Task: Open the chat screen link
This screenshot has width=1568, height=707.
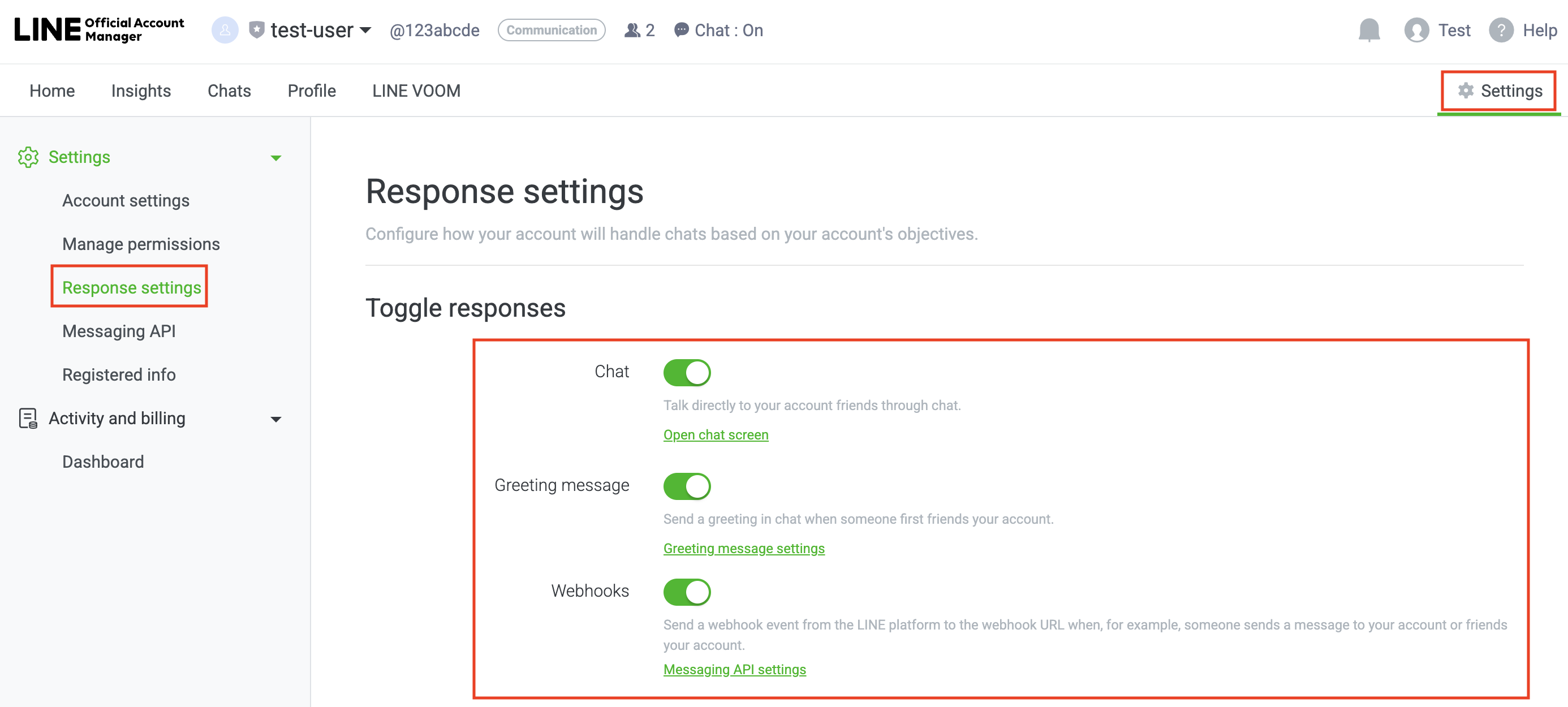Action: 715,434
